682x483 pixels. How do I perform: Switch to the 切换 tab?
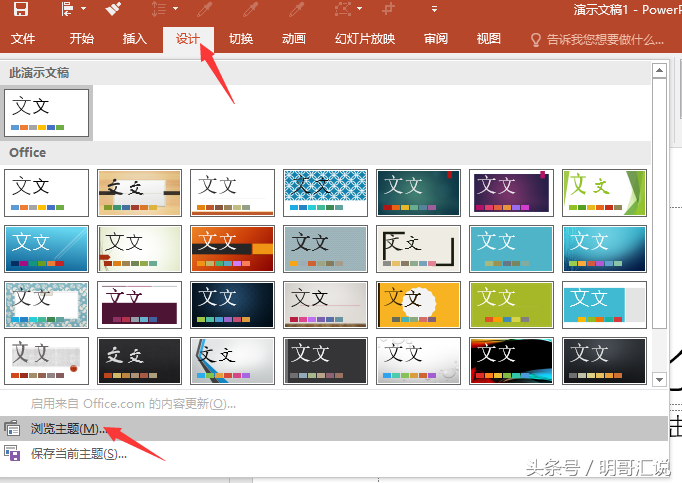tap(241, 39)
